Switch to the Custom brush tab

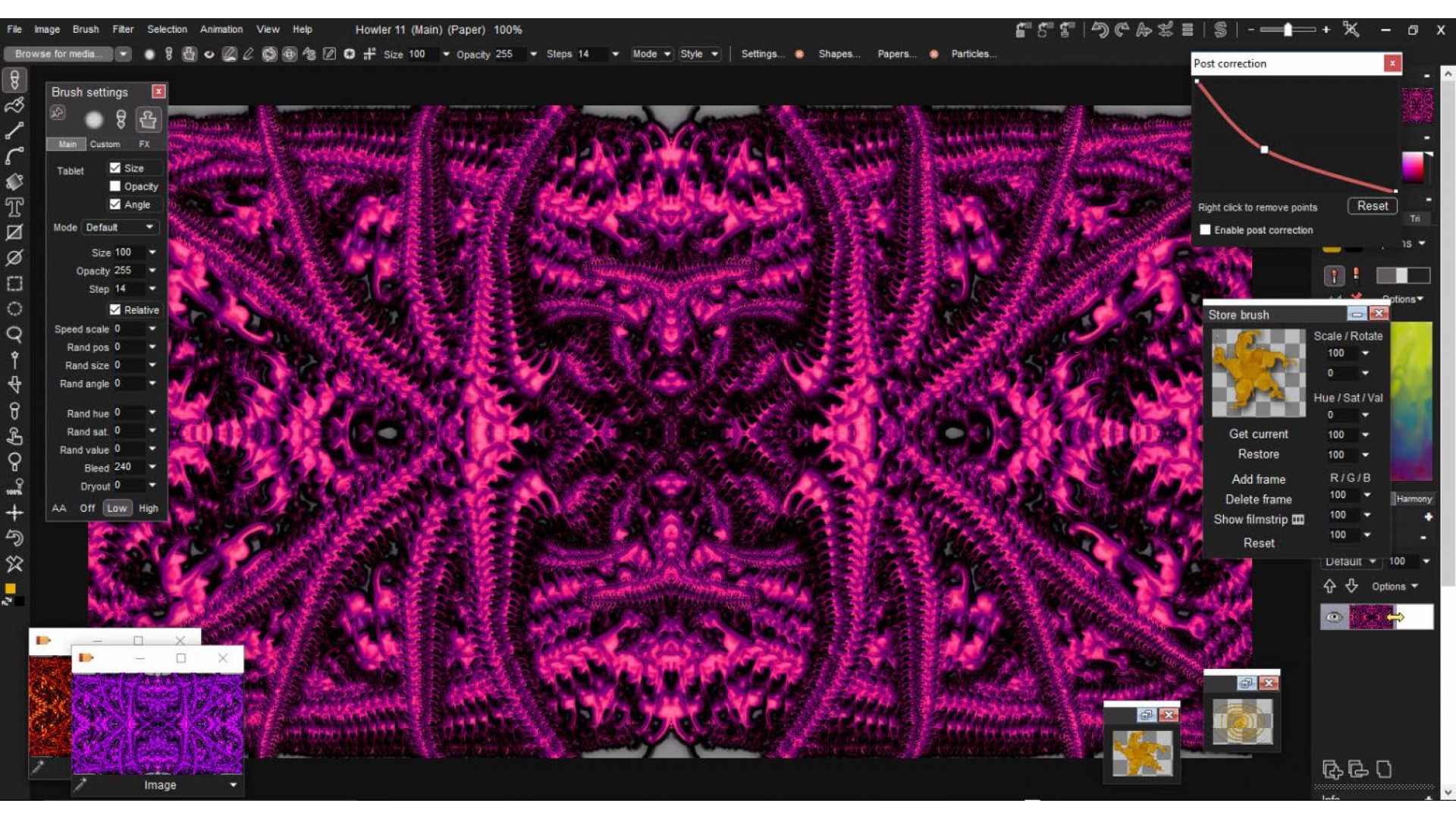pos(105,144)
